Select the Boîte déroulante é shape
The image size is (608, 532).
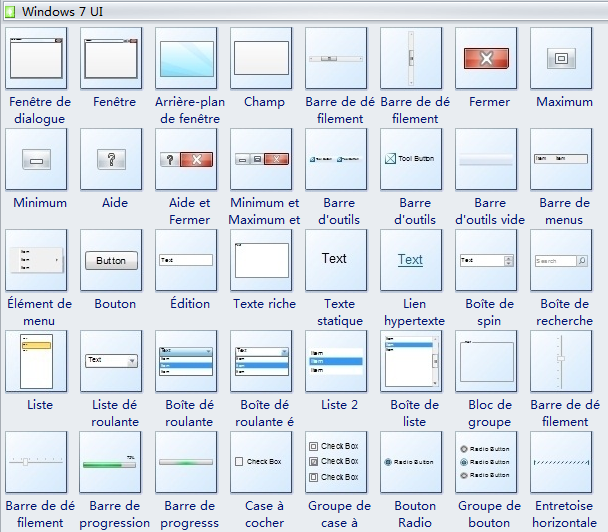pyautogui.click(x=261, y=361)
